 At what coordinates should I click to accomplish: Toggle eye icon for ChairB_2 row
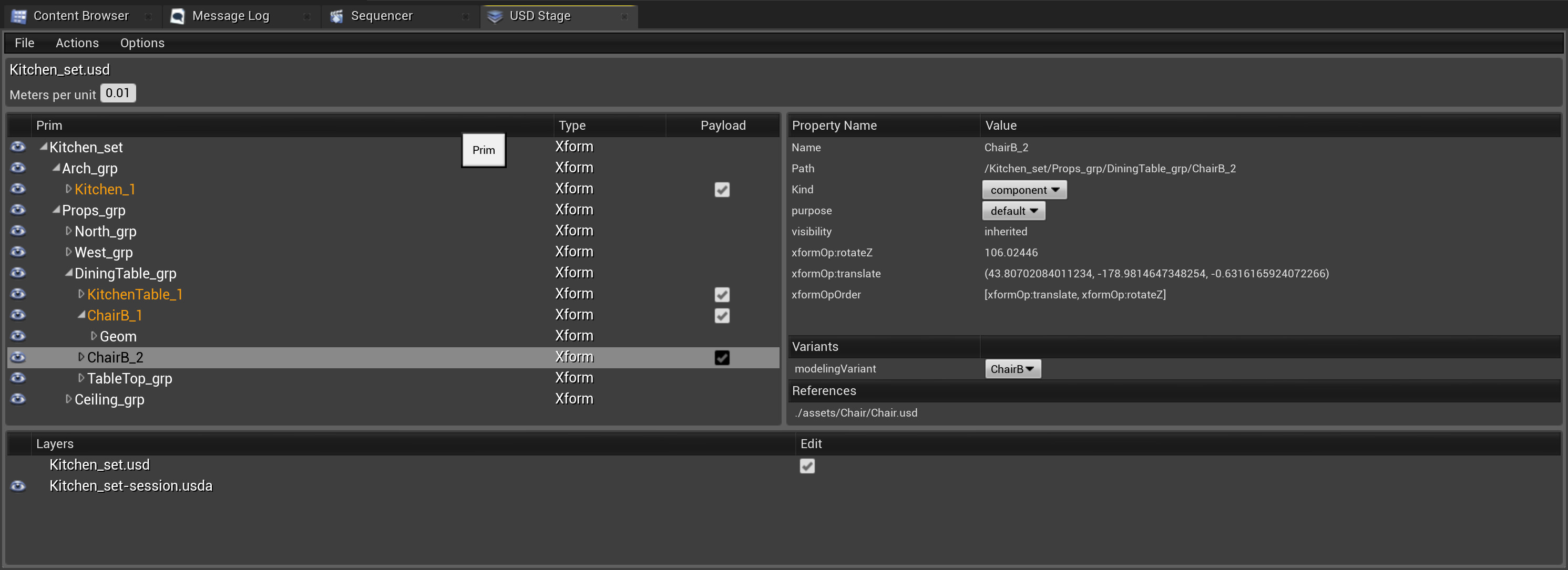(x=18, y=358)
